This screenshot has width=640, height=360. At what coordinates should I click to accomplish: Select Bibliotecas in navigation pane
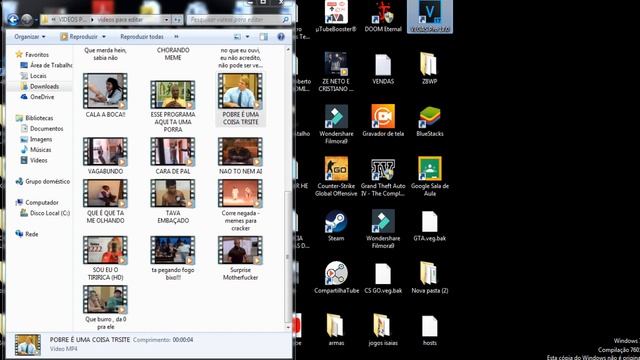pyautogui.click(x=34, y=118)
